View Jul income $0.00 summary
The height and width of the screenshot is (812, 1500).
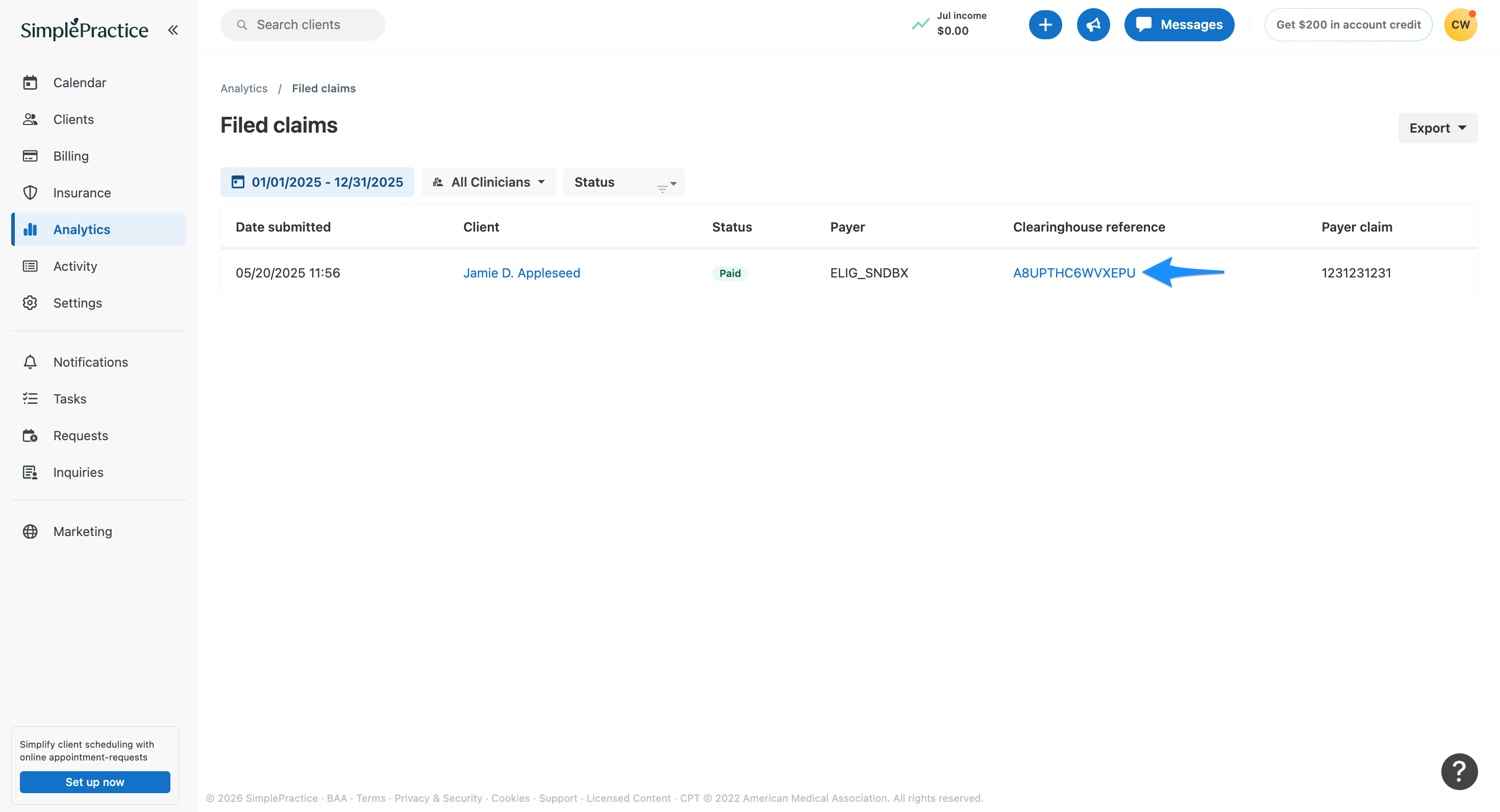click(961, 24)
